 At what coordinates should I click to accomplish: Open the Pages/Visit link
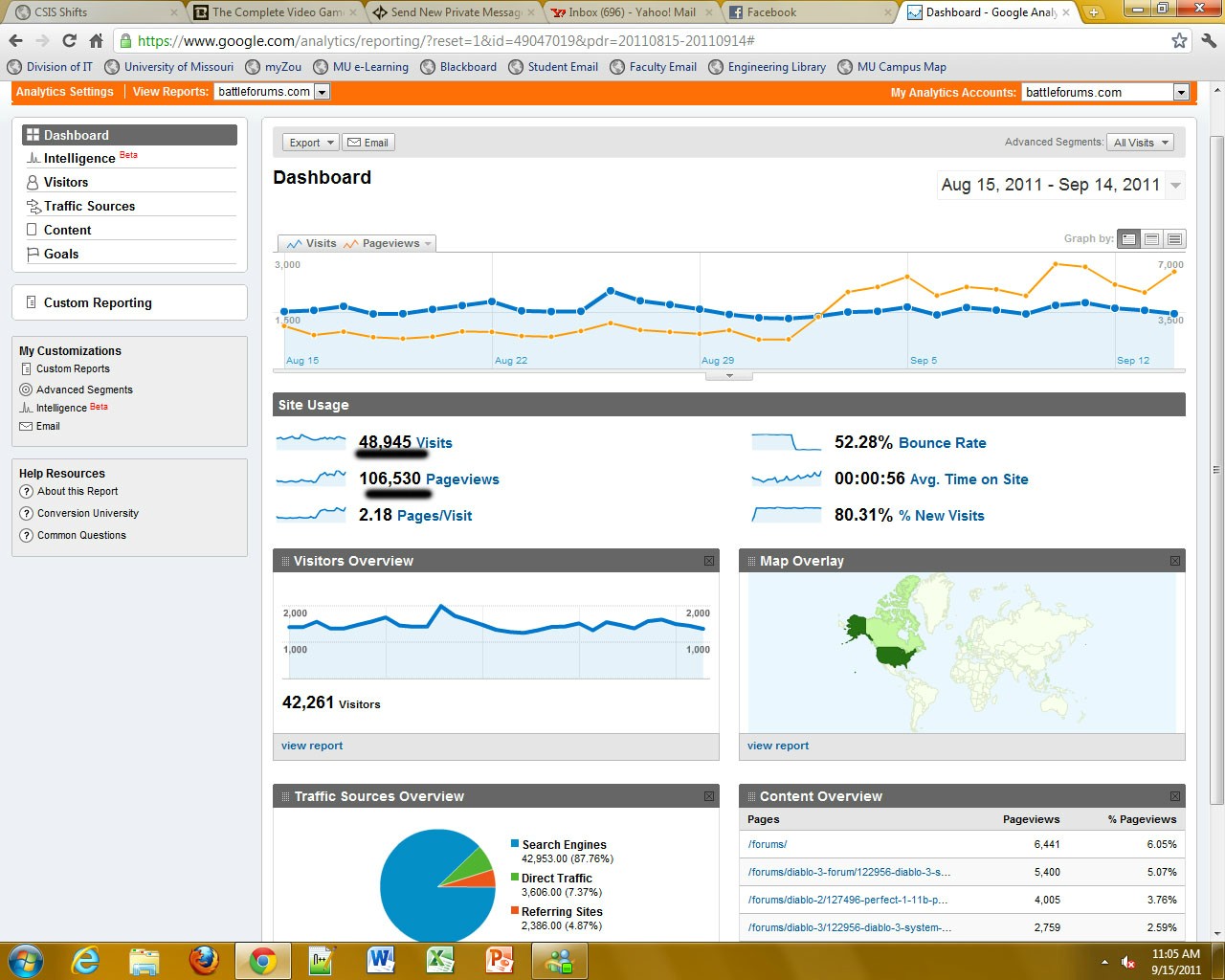coord(434,516)
